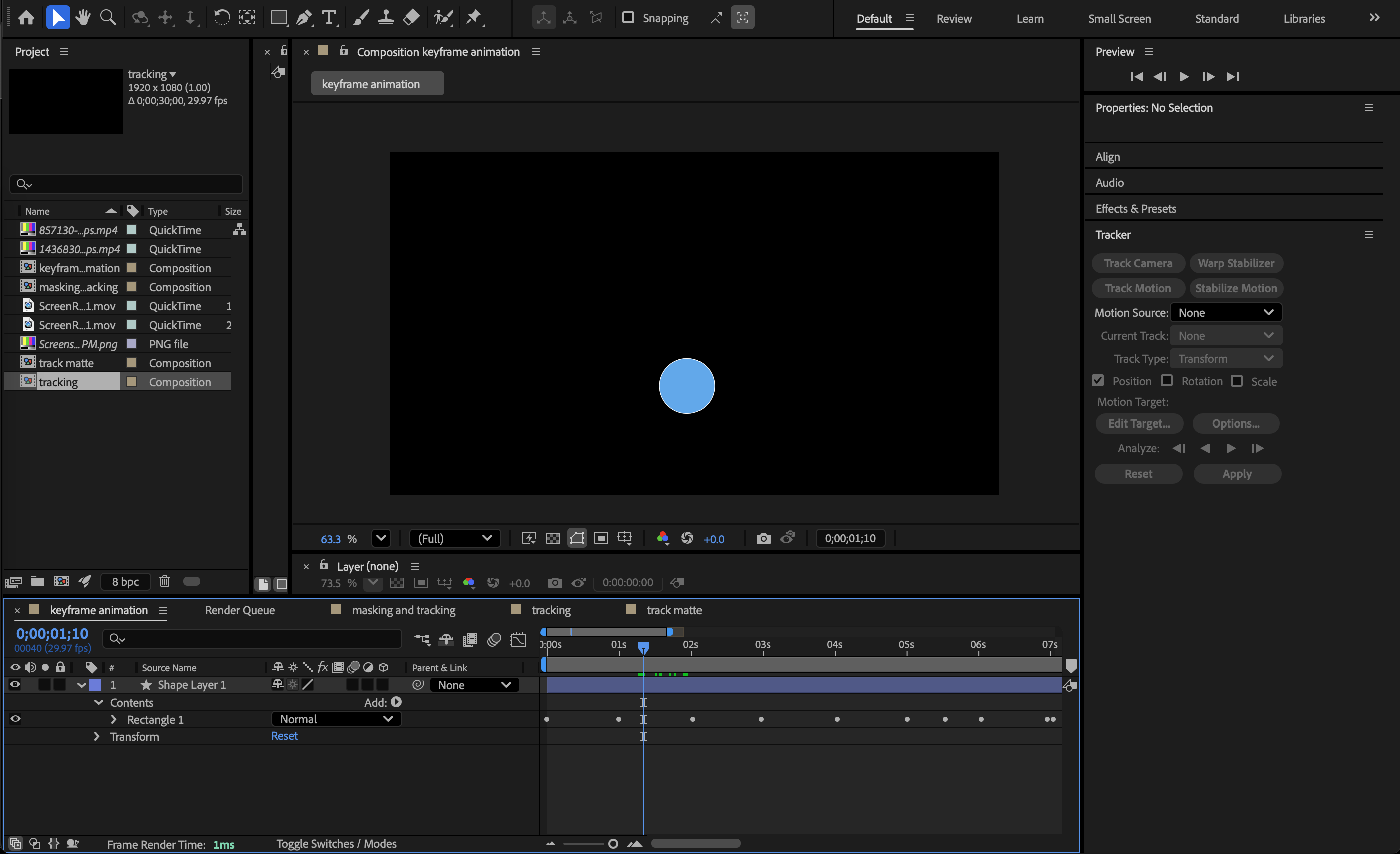Viewport: 1400px width, 854px height.
Task: Select the Puppet Pin tool
Action: tap(473, 18)
